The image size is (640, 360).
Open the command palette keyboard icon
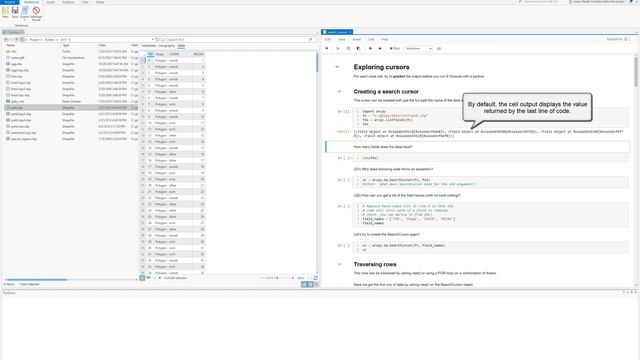coord(439,49)
